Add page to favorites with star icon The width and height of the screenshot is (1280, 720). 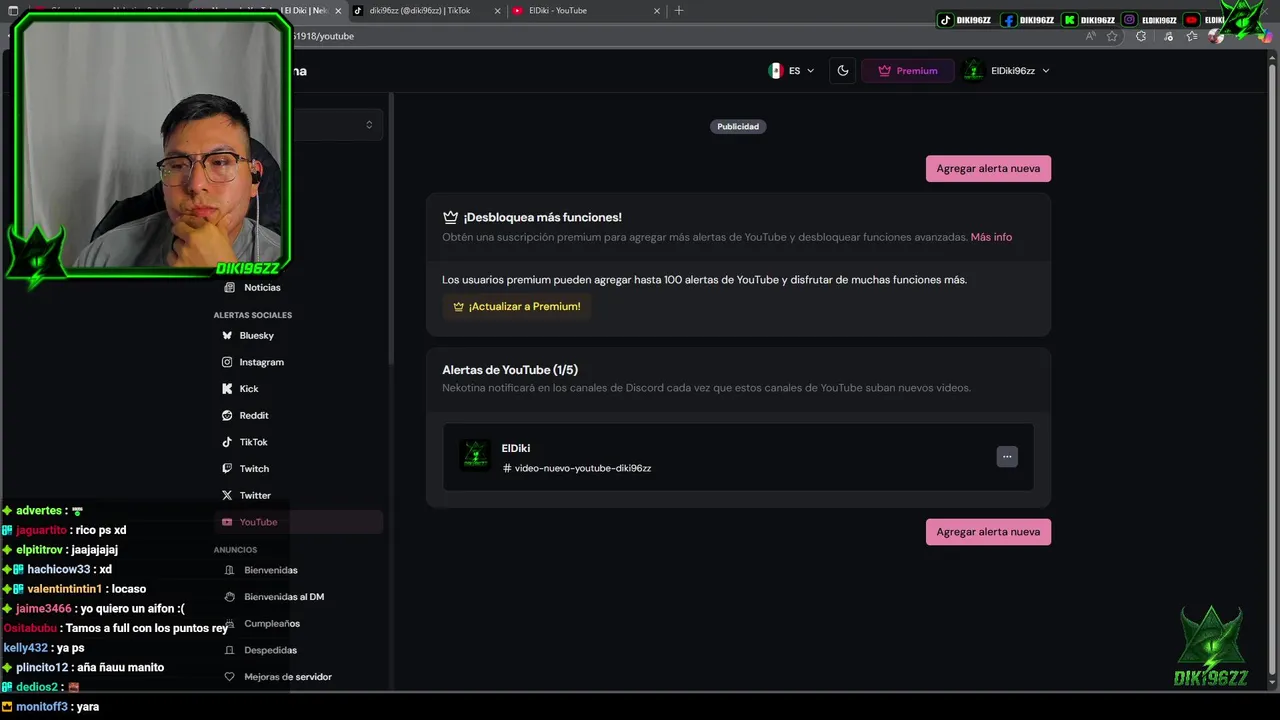[1112, 36]
